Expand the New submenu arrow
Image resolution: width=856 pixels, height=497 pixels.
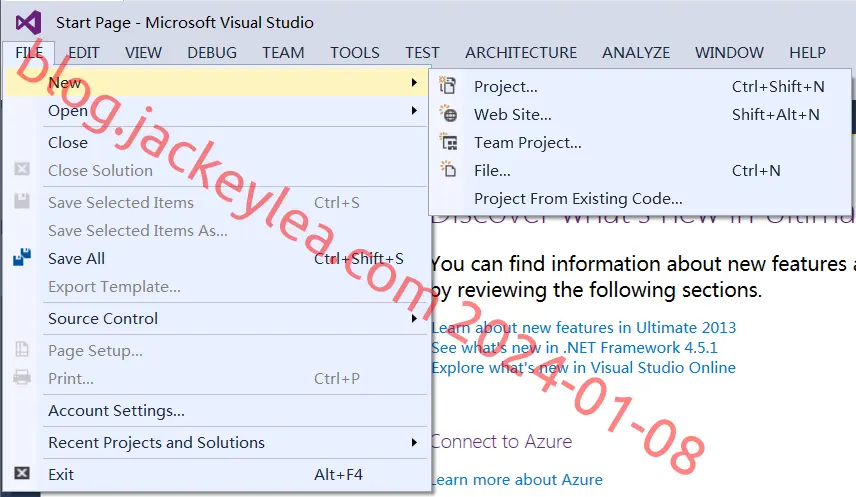click(414, 82)
